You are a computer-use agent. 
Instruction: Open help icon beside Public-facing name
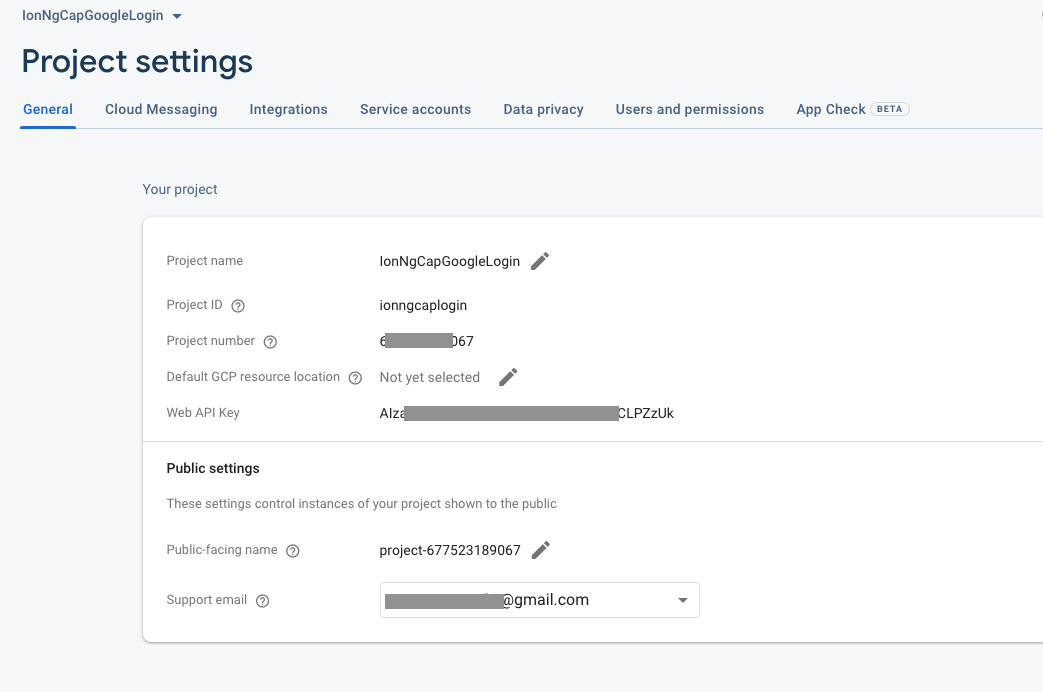(293, 551)
